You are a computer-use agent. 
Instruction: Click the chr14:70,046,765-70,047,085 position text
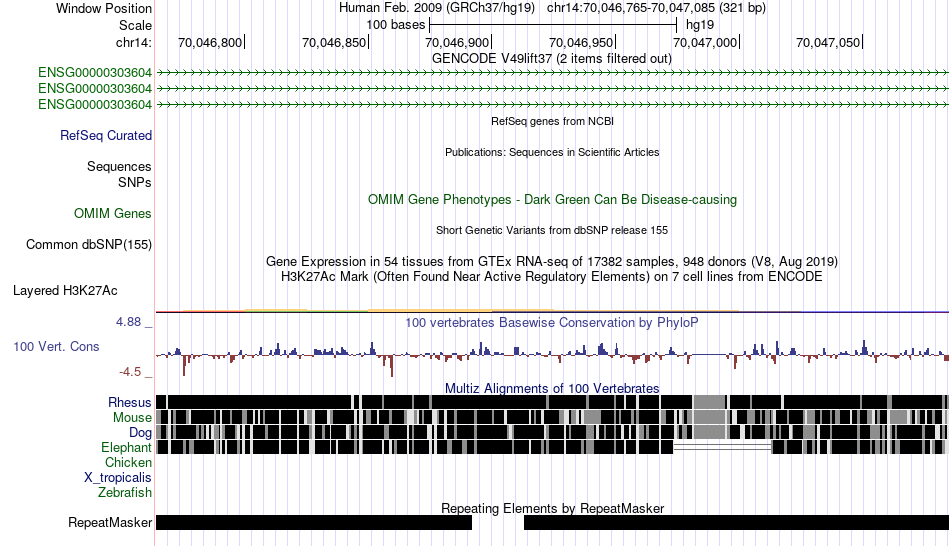pyautogui.click(x=656, y=8)
